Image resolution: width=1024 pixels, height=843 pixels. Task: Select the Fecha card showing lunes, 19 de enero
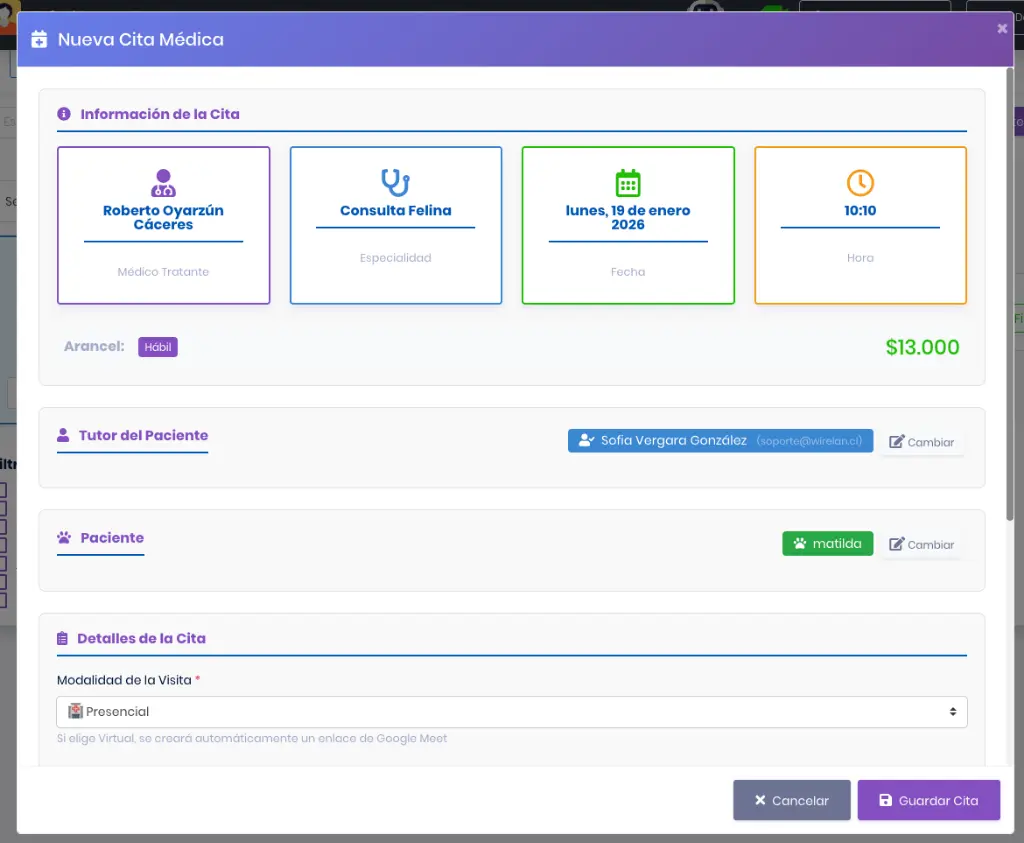(x=628, y=225)
